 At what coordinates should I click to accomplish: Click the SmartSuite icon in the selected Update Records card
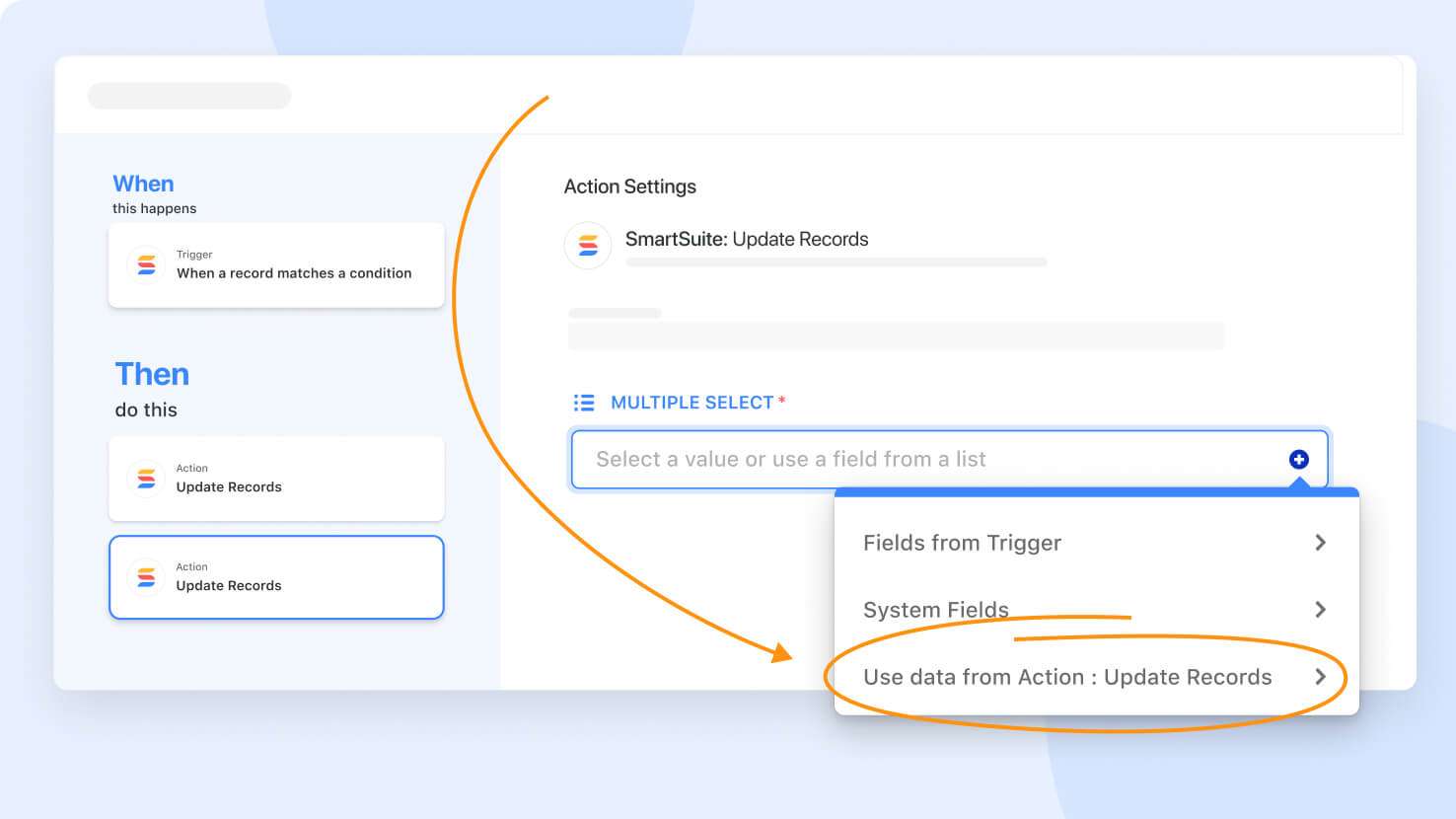coord(146,577)
